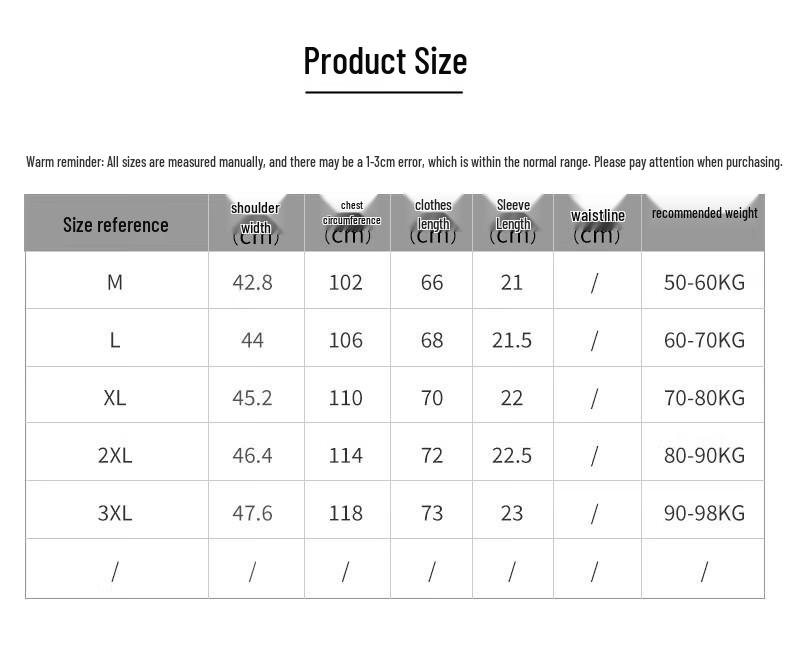Select the 90-98KG weight cell
This screenshot has width=790, height=653.
pos(704,513)
